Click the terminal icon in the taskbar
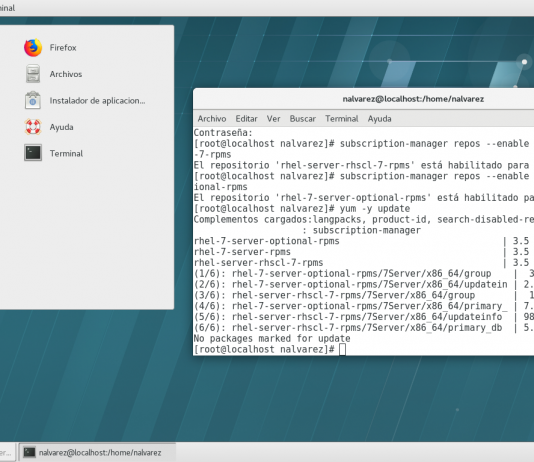534x462 pixels. [29, 452]
